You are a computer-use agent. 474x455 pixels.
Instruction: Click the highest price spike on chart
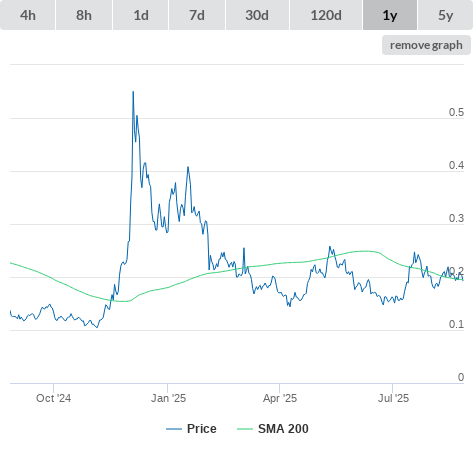[133, 92]
